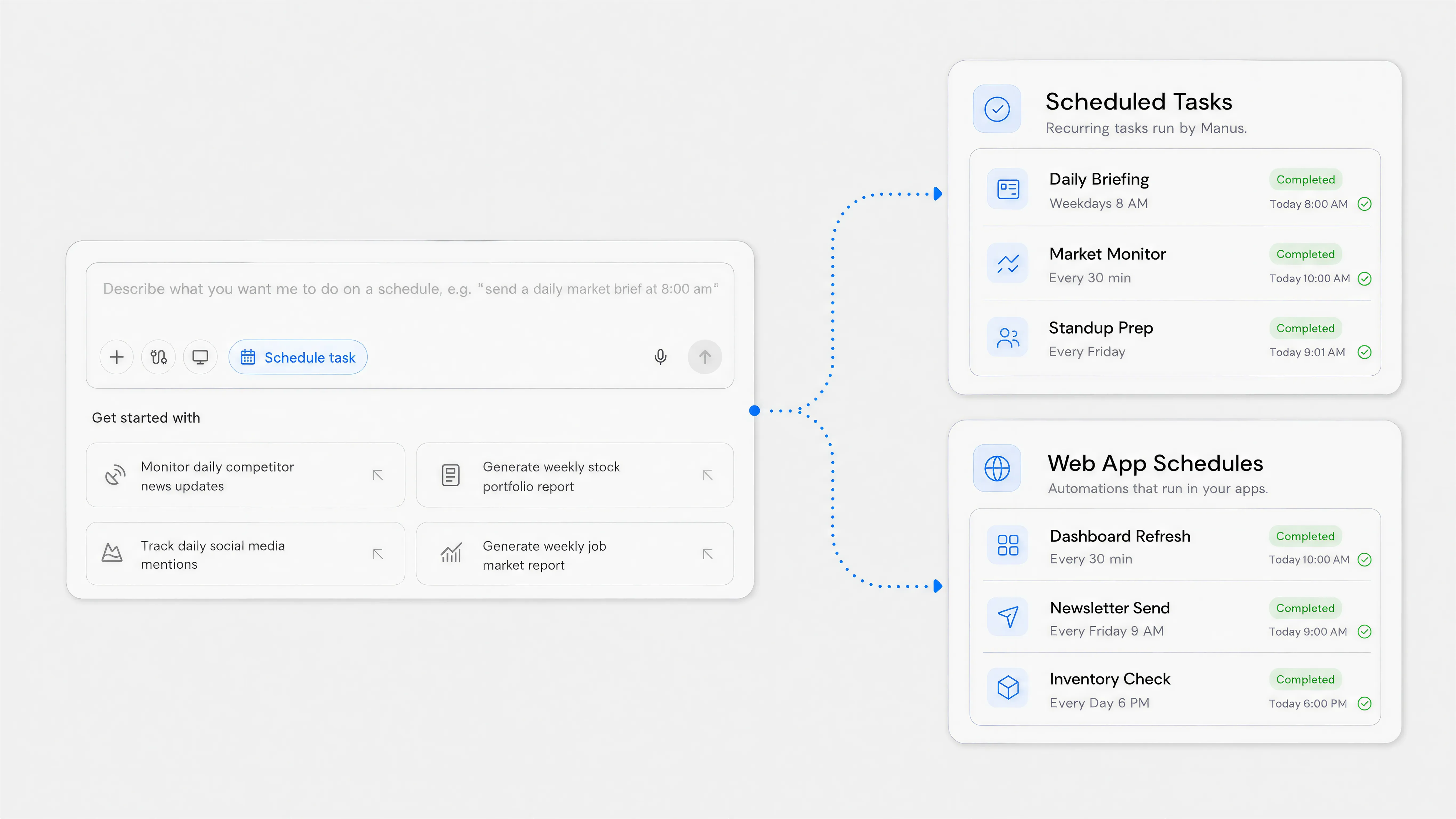The width and height of the screenshot is (1456, 819).
Task: Click arrow on job market report card
Action: click(x=708, y=554)
